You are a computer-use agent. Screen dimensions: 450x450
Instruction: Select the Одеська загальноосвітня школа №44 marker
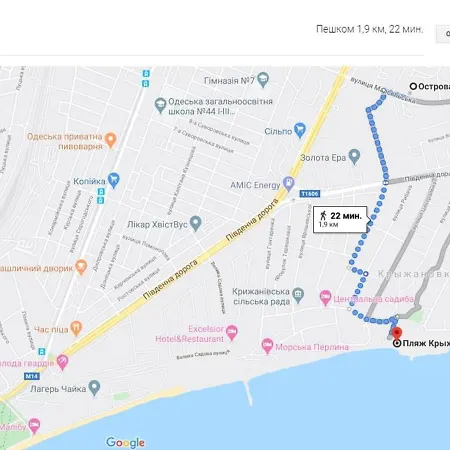click(160, 105)
